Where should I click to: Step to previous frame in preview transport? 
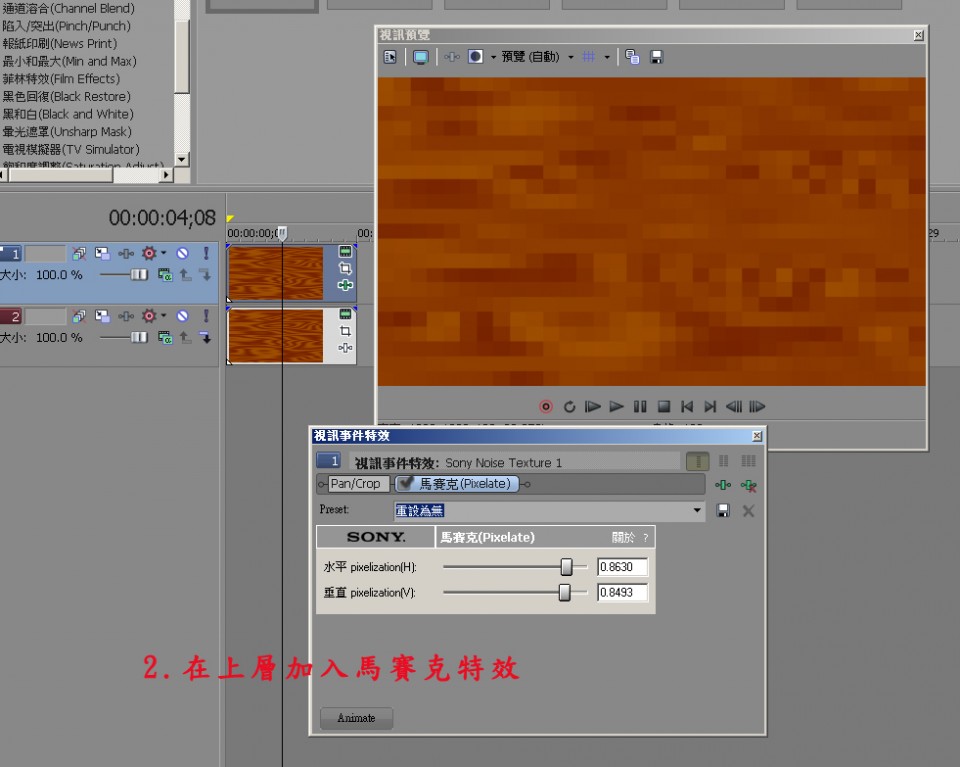tap(733, 406)
